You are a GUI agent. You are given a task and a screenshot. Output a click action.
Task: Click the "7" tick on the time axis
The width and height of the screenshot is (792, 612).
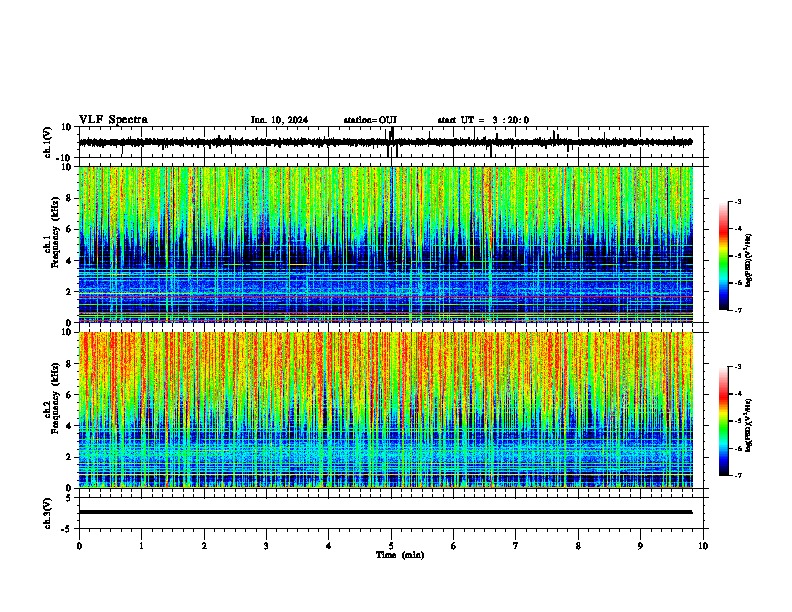coord(516,546)
